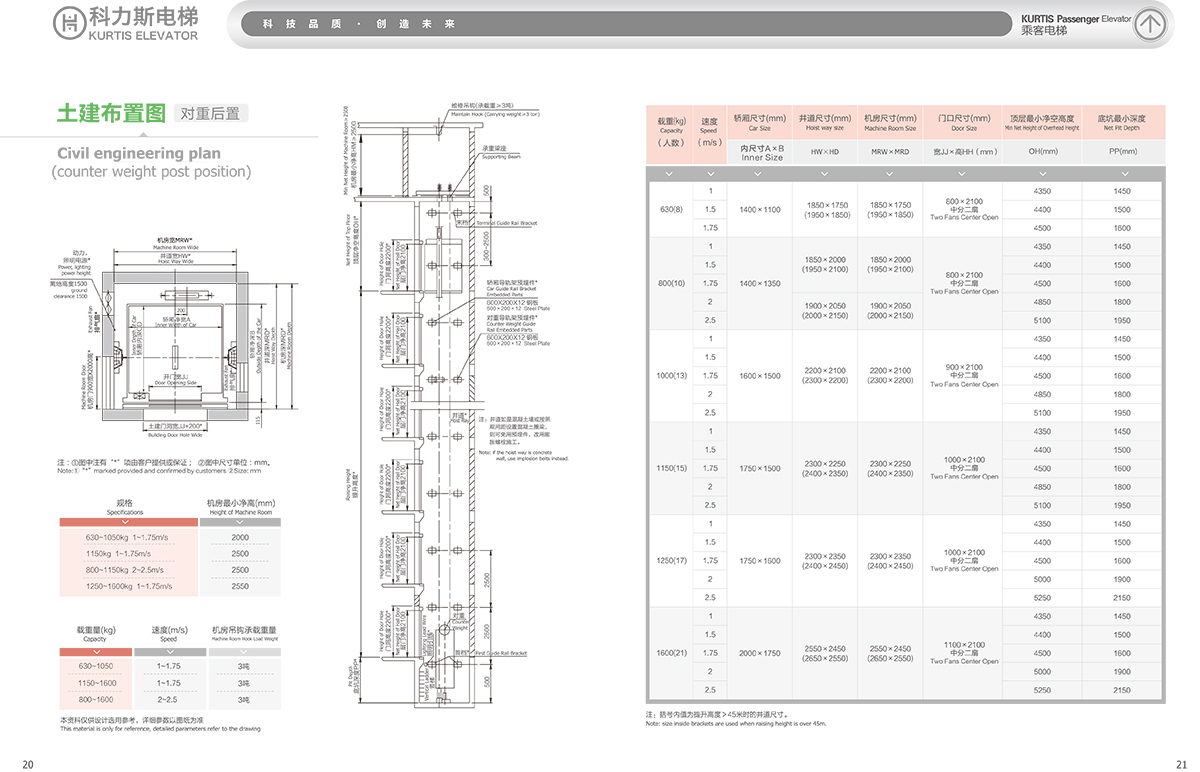Image resolution: width=1200 pixels, height=772 pixels.
Task: Click the KURTIS Passenger Elevator title text
Action: pyautogui.click(x=1075, y=18)
